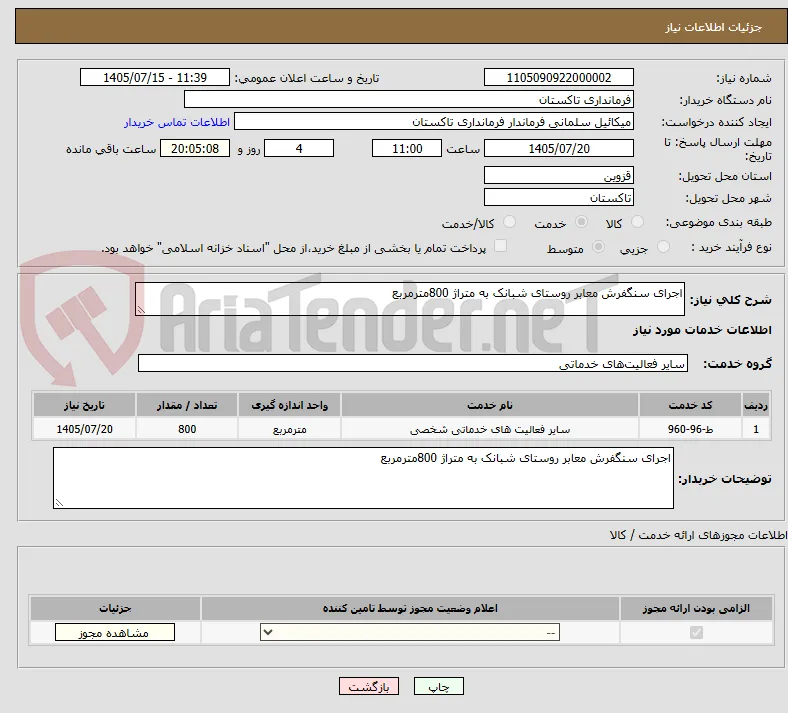Click the service name cell سایر فعالیت های خدماتی شخصی
Viewport: 788px width, 713px height.
[x=489, y=429]
